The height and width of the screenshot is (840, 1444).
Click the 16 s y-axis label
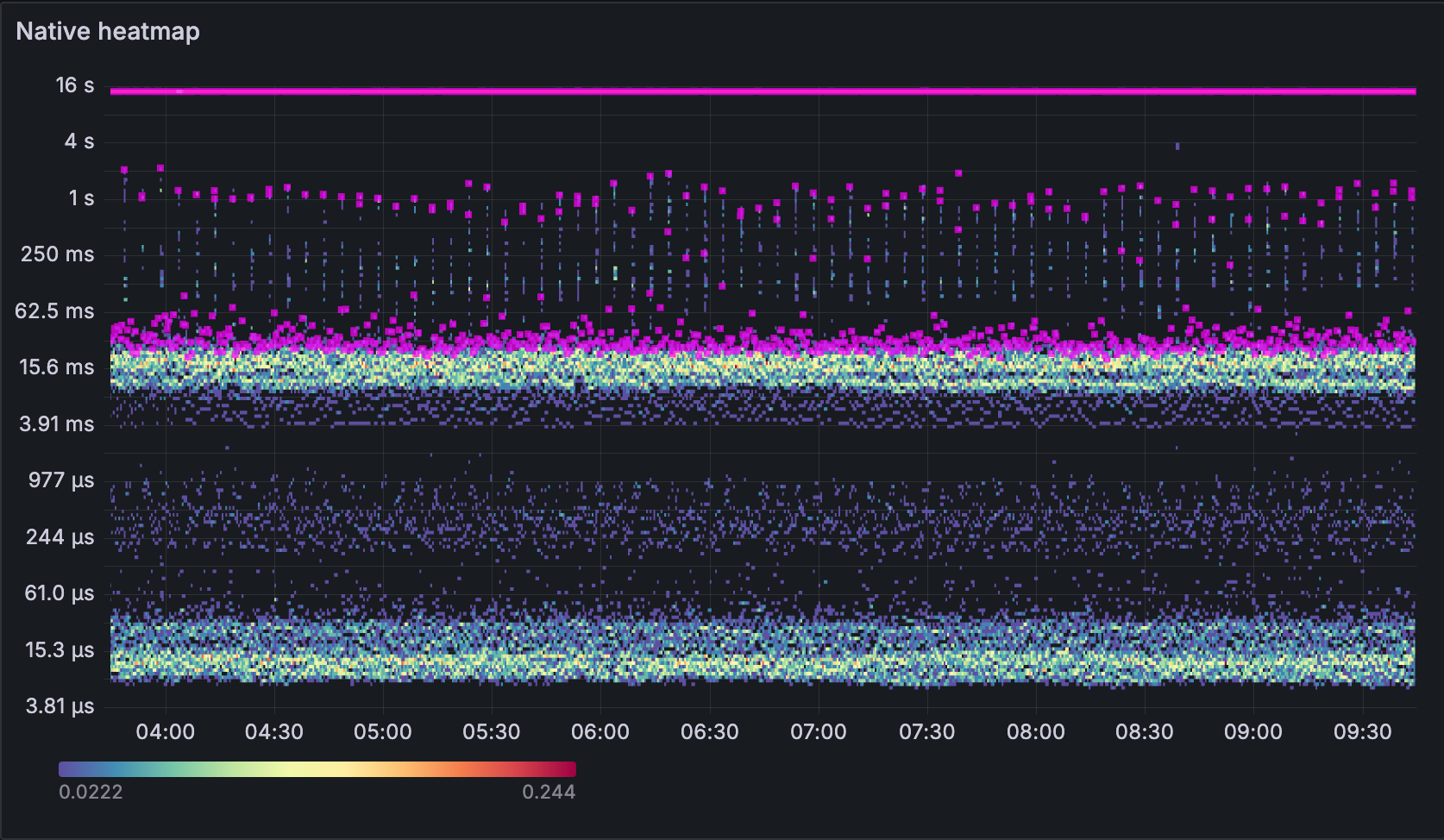(x=75, y=85)
